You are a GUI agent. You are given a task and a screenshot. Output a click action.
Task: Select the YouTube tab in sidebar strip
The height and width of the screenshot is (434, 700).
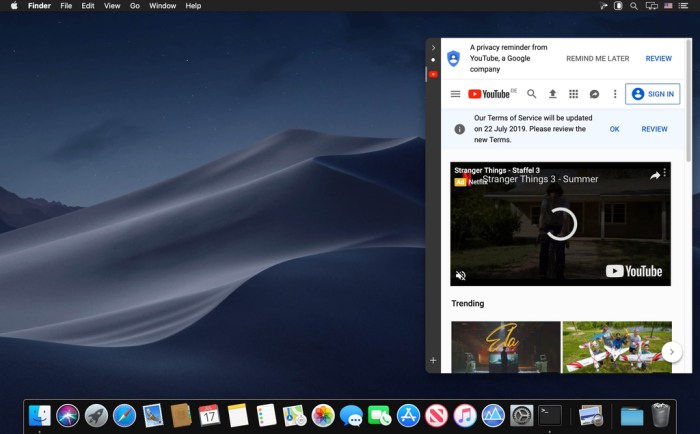click(x=433, y=74)
